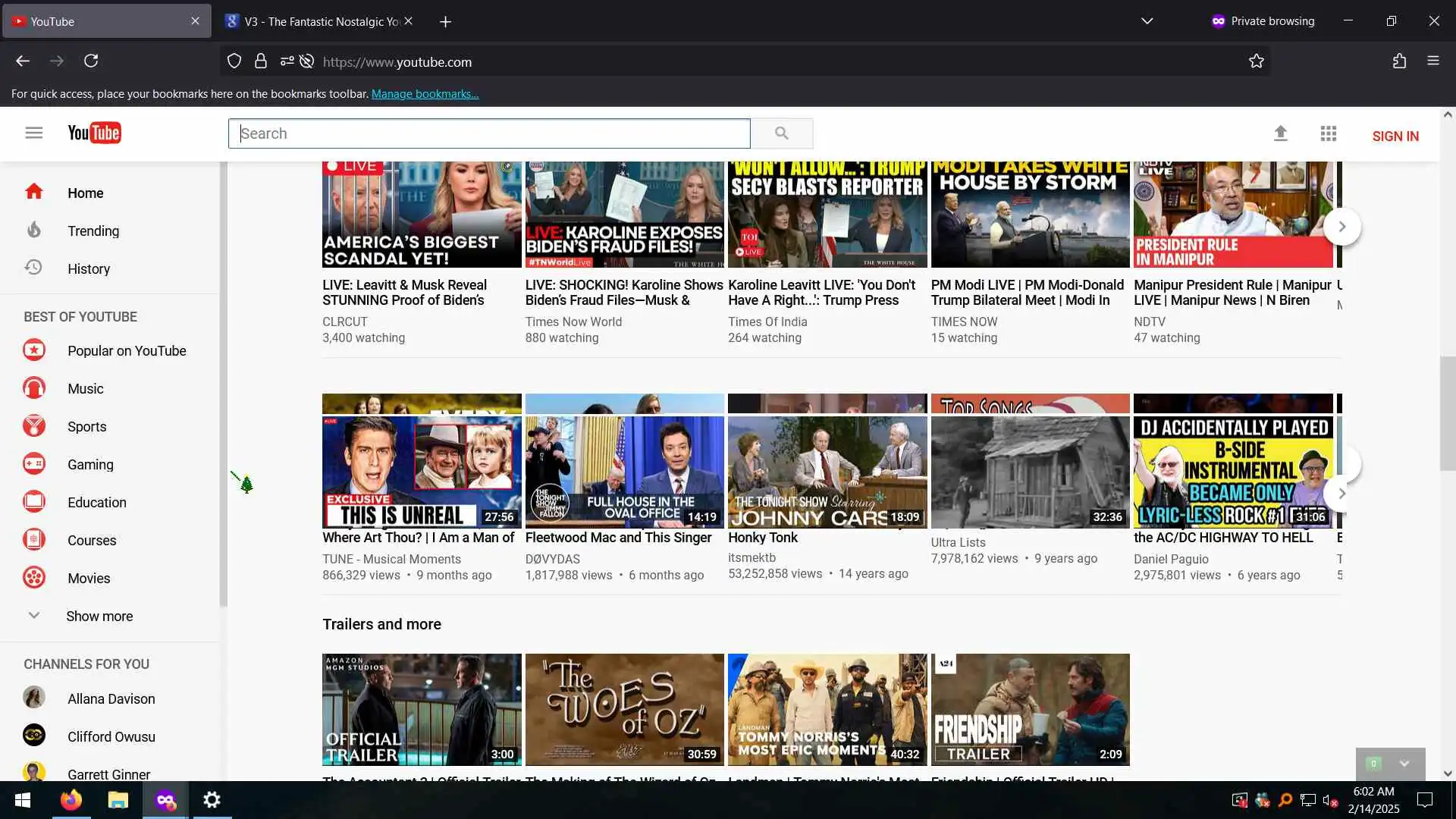1456x819 pixels.
Task: Open the Gaming category
Action: click(89, 465)
